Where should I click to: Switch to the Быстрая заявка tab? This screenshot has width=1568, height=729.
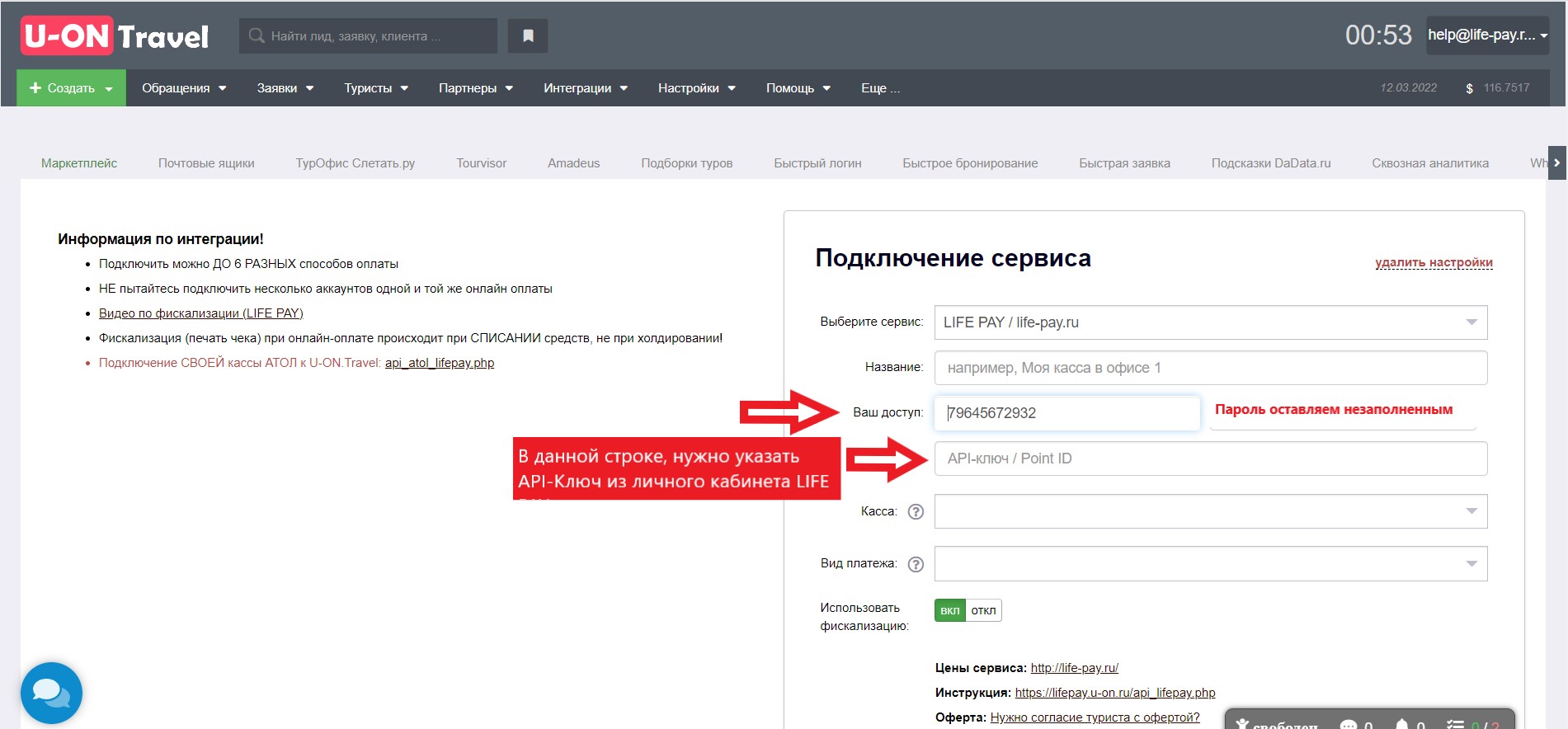pyautogui.click(x=1125, y=163)
